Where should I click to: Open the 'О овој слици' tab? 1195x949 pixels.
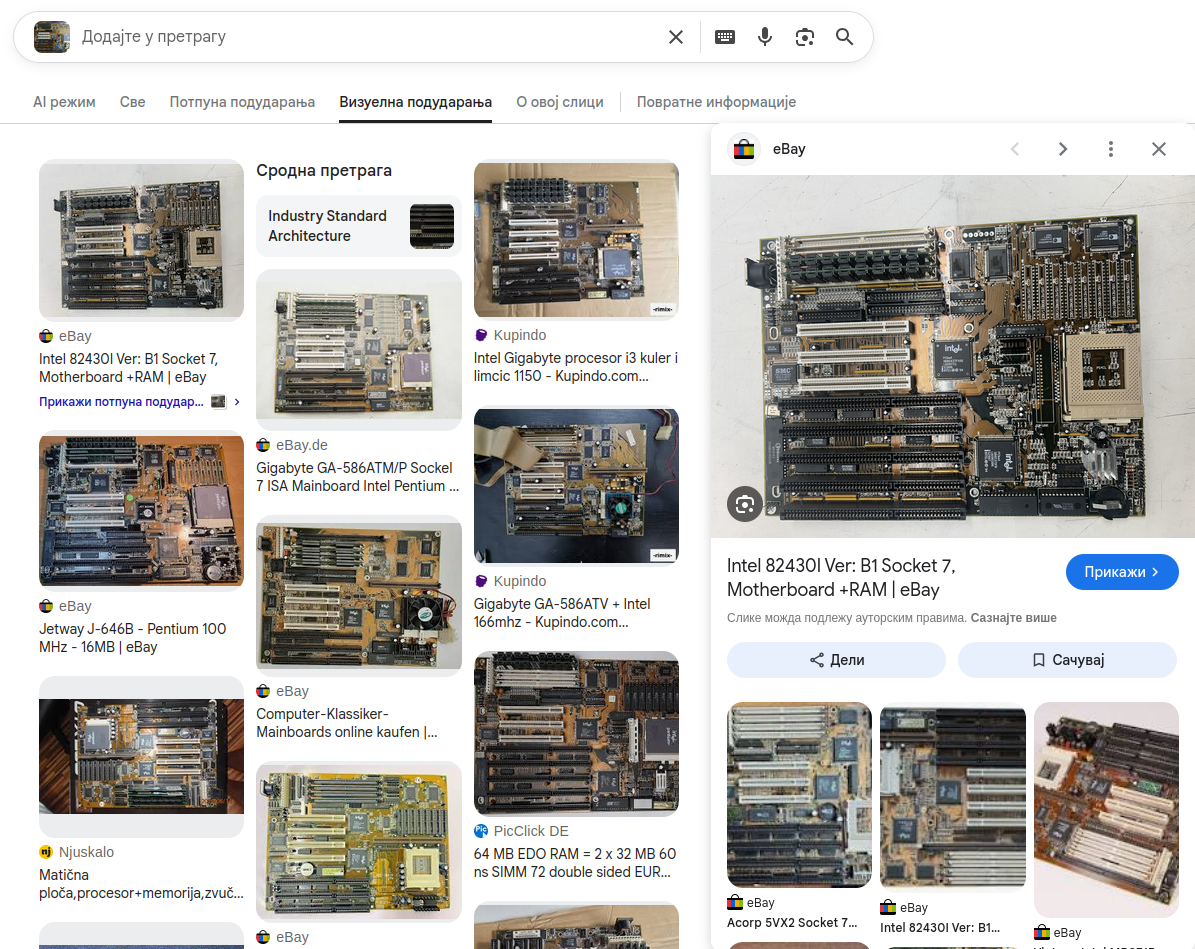tap(559, 102)
